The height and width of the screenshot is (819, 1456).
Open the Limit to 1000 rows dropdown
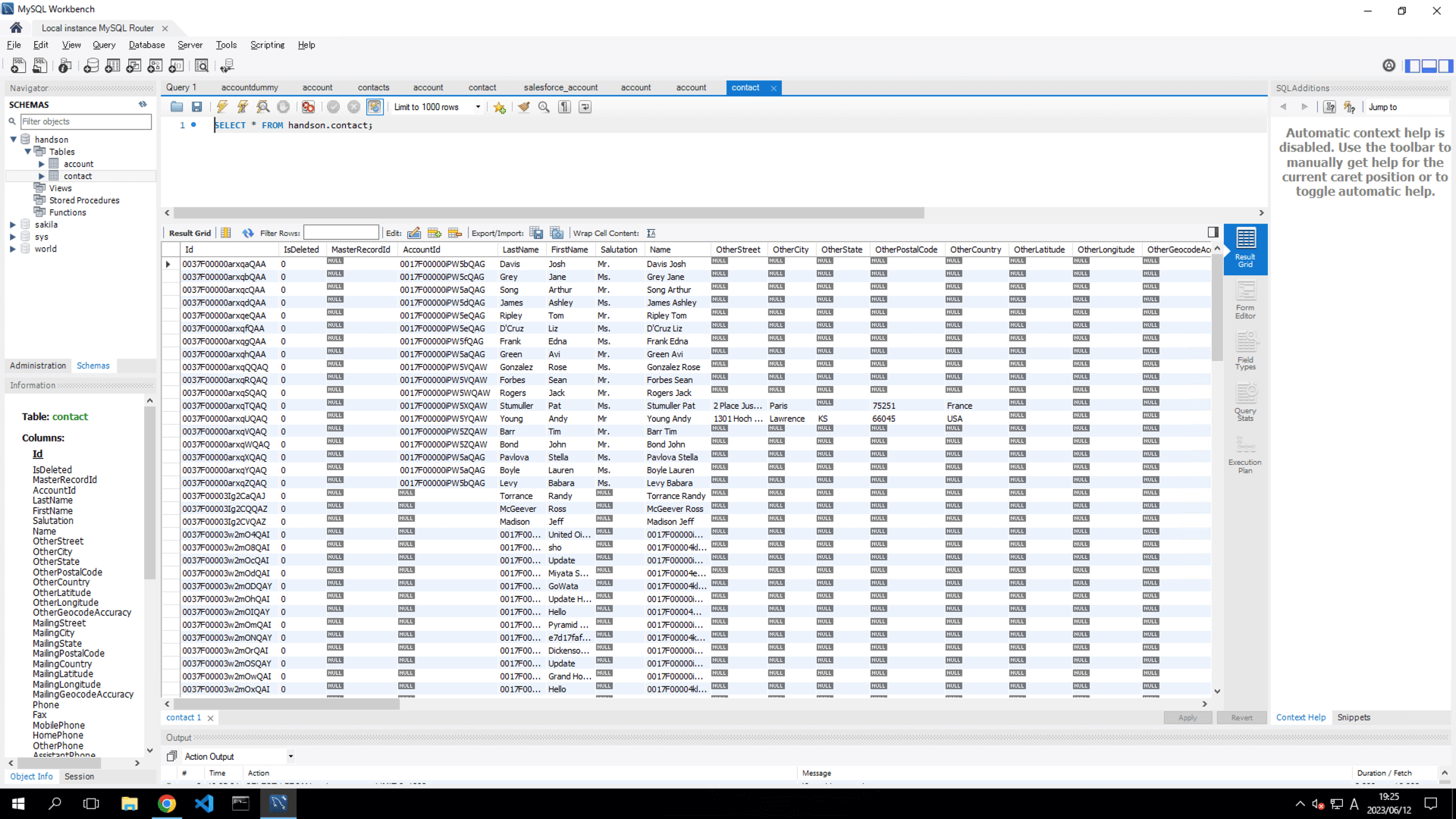[x=478, y=107]
